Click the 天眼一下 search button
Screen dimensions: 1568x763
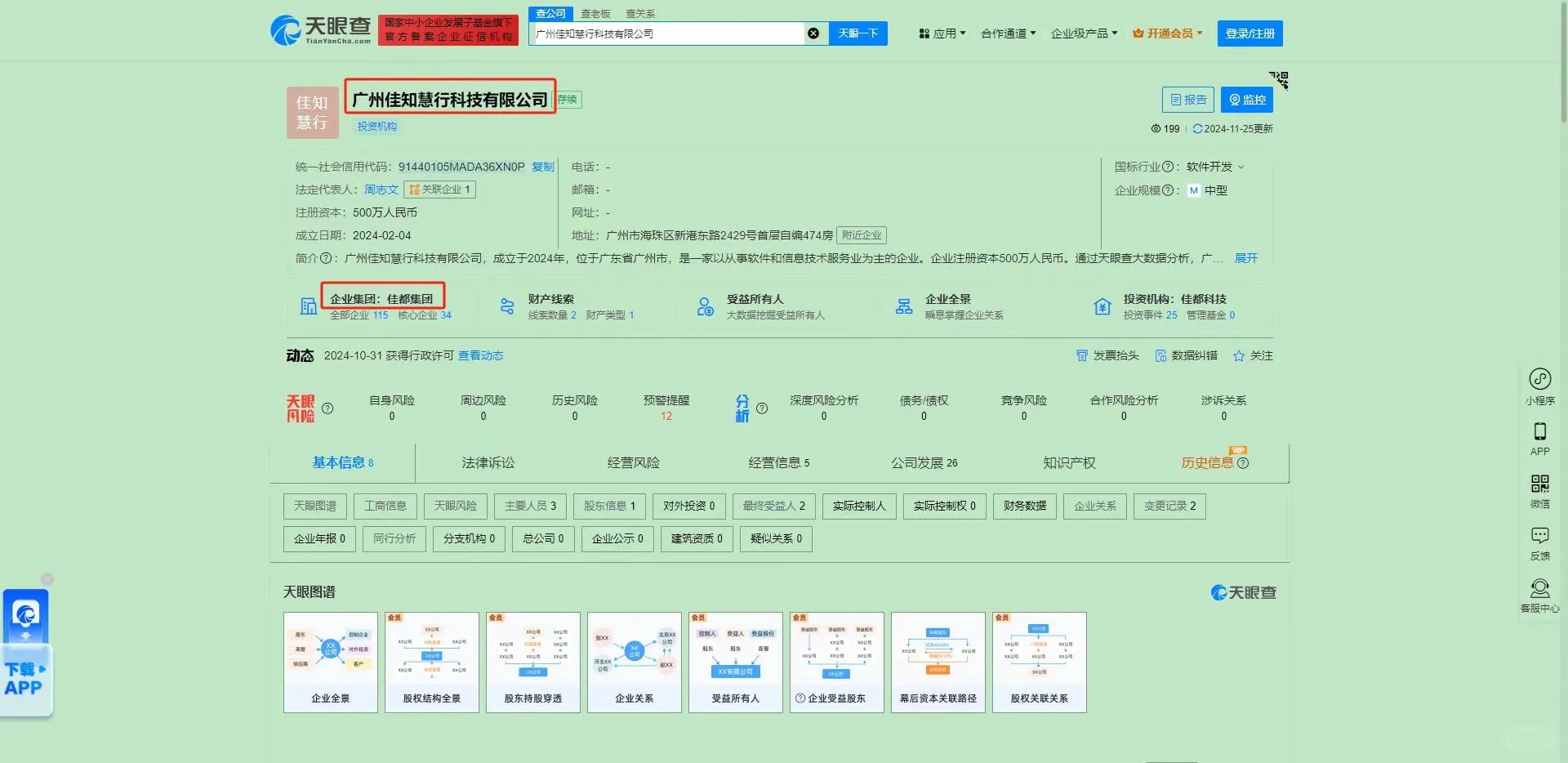click(857, 33)
